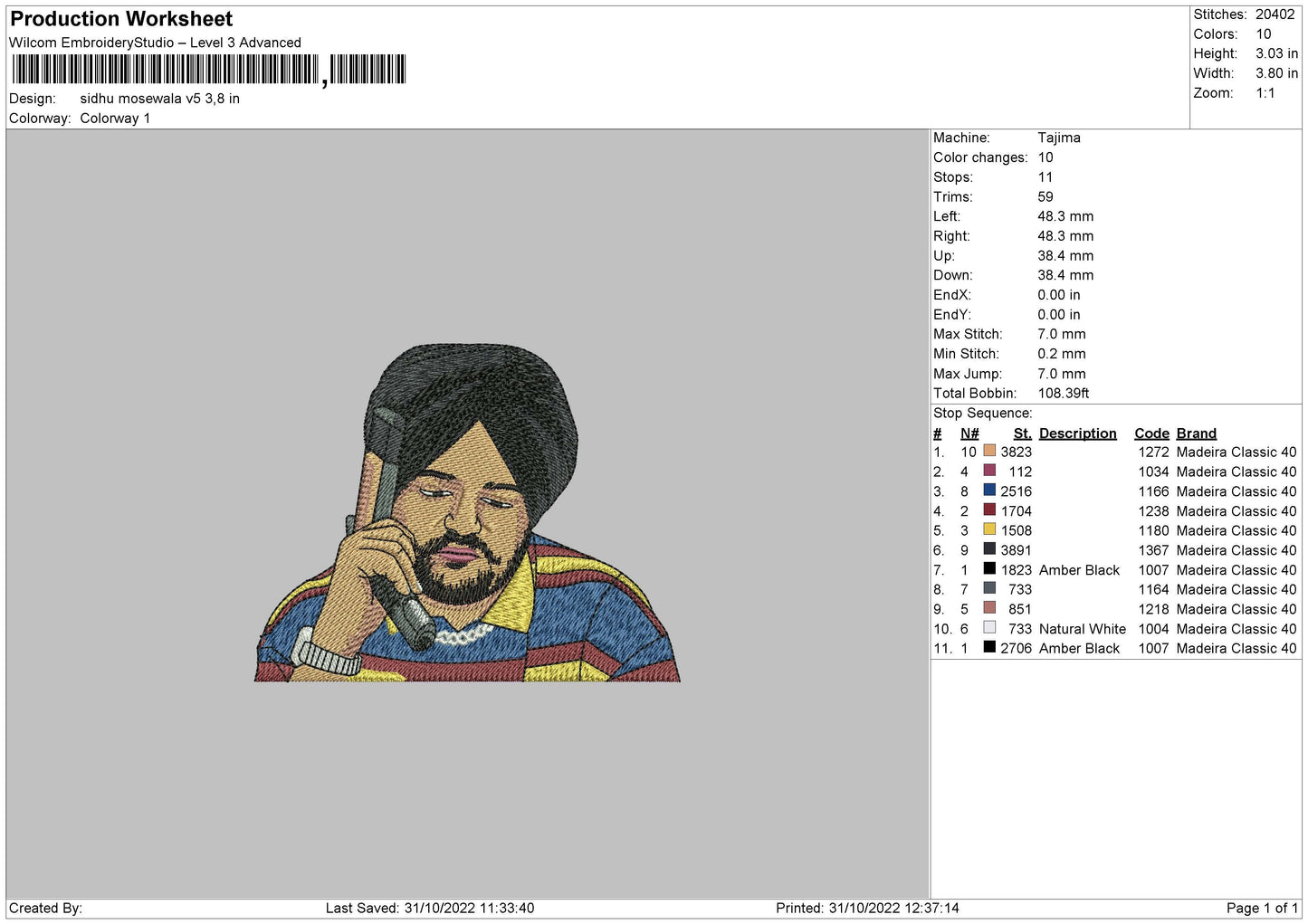Click the Natural White description
Viewport: 1308px width, 924px height.
[x=1083, y=629]
